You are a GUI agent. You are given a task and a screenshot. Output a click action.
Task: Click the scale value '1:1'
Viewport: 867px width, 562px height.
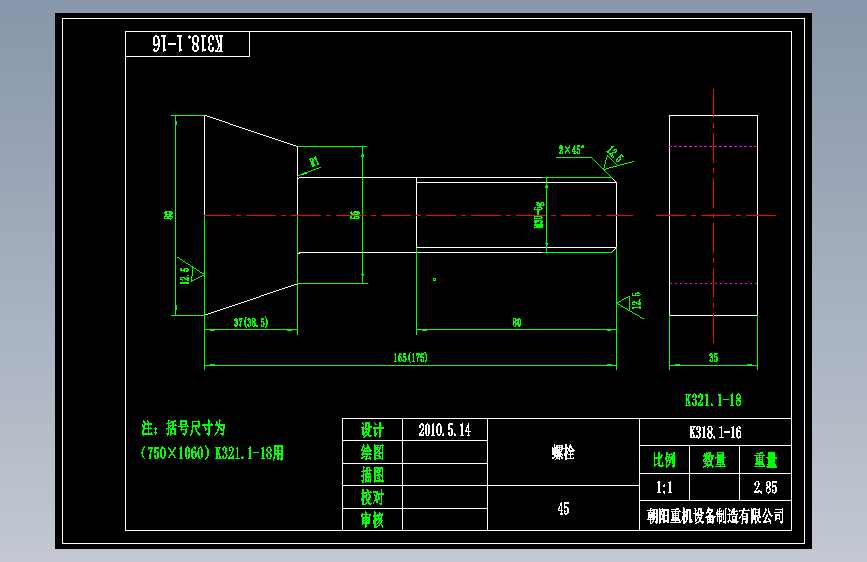tap(664, 487)
